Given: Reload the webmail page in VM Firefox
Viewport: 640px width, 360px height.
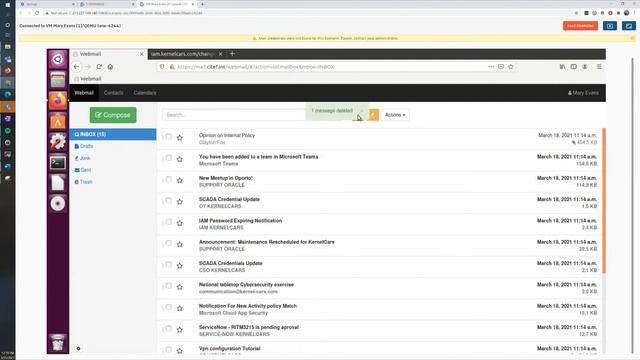Looking at the screenshot, I should point(99,67).
